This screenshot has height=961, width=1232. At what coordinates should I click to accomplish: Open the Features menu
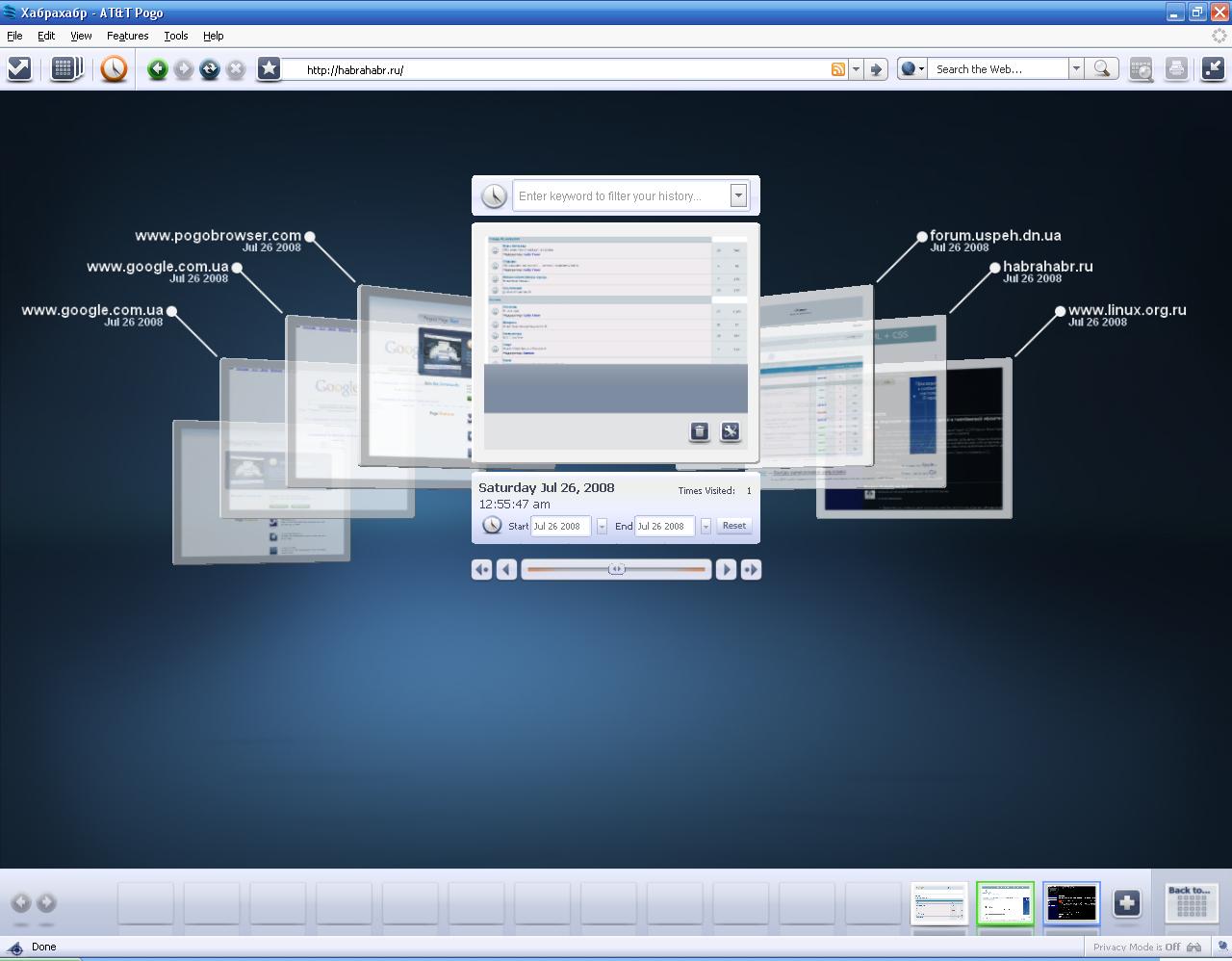127,36
